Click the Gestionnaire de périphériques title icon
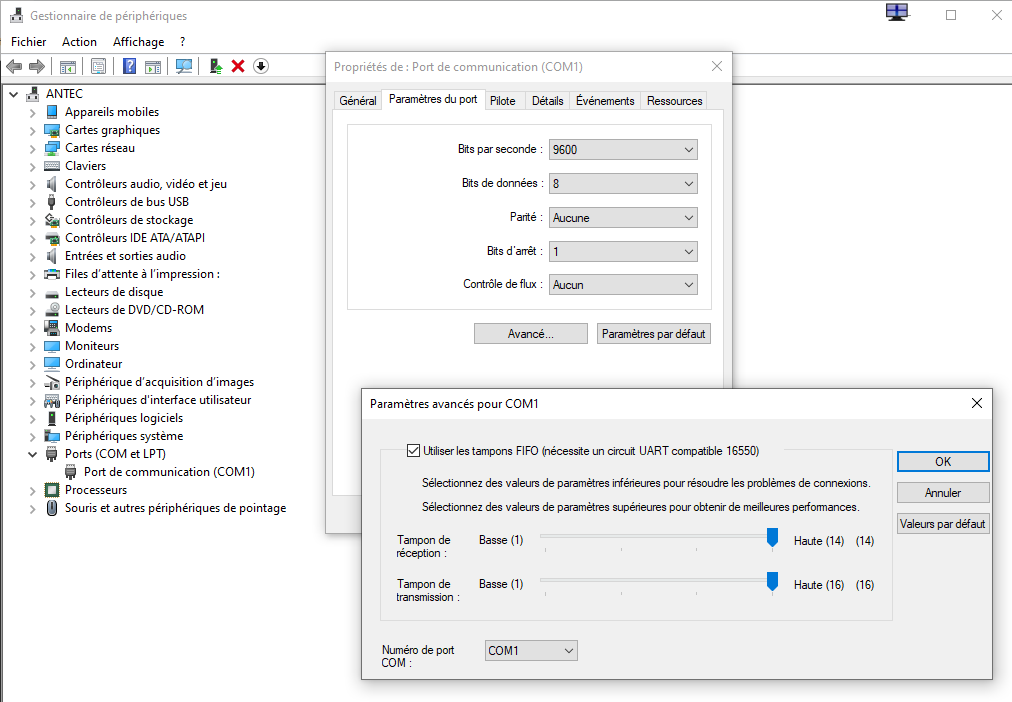The height and width of the screenshot is (702, 1012). pos(17,15)
